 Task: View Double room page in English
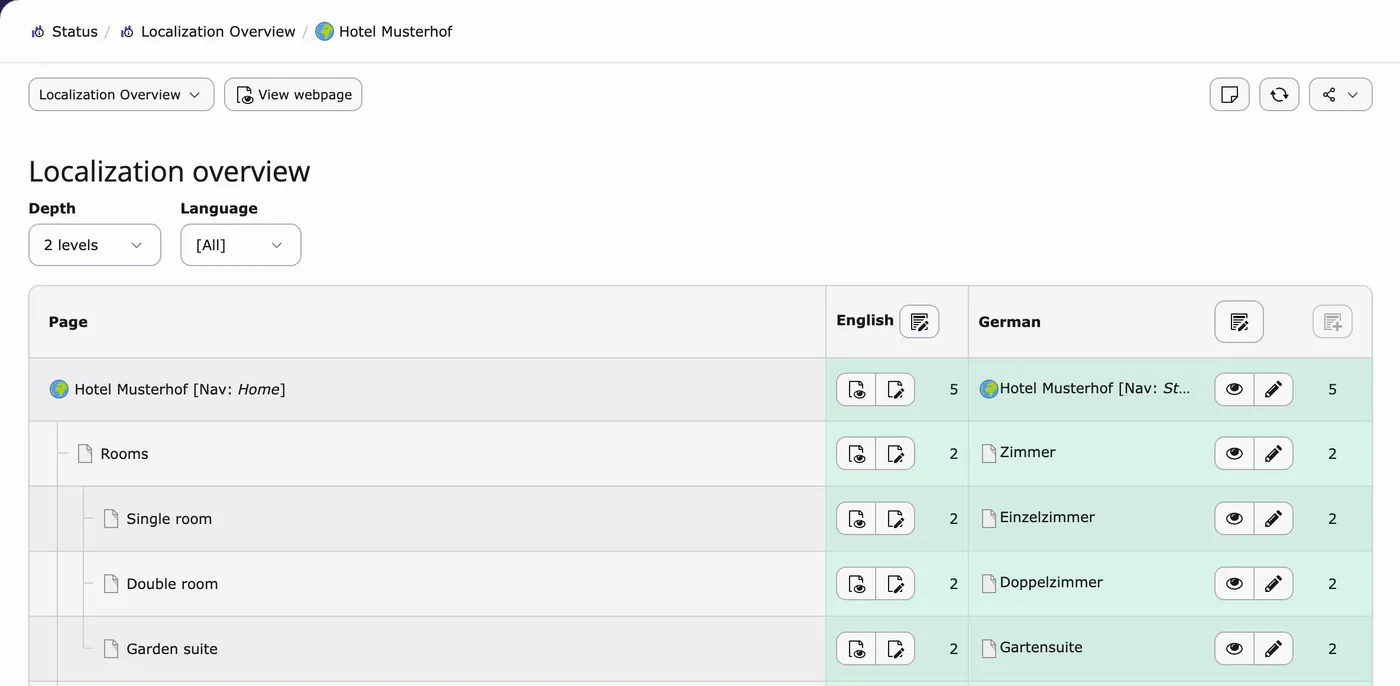(x=856, y=584)
